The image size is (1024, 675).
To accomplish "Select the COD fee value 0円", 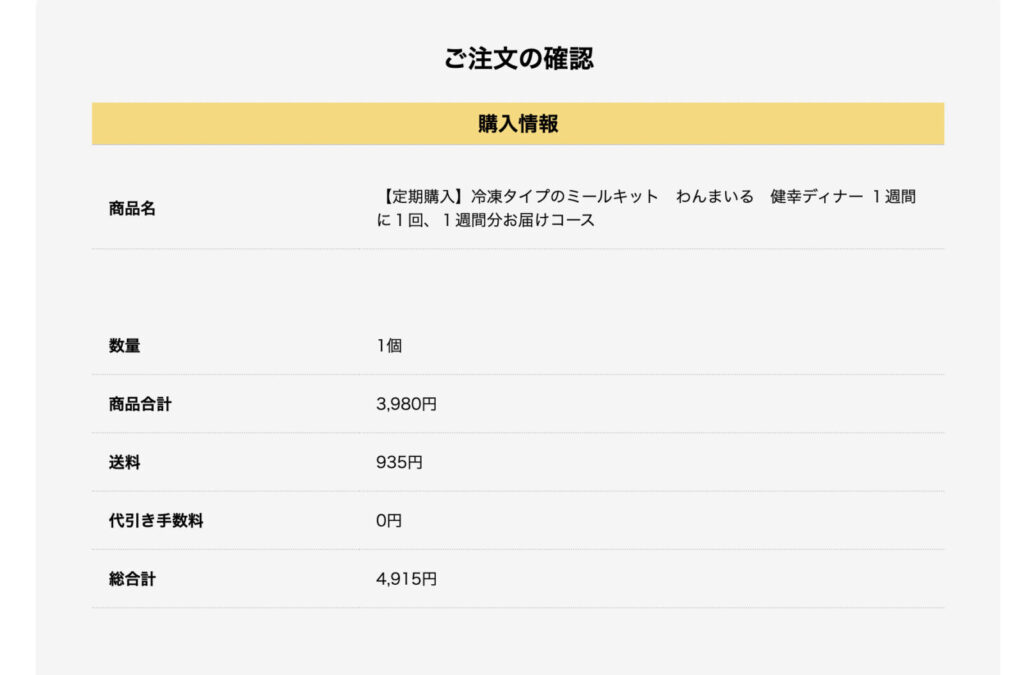I will 389,520.
